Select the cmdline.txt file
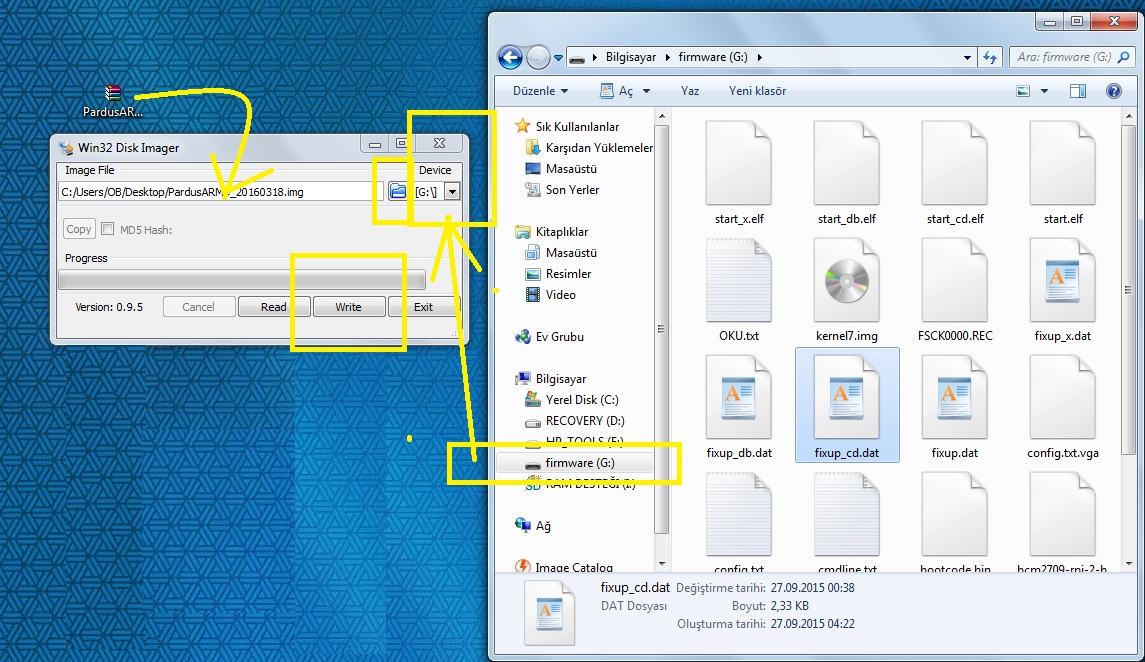Viewport: 1145px width, 662px height. [x=847, y=522]
